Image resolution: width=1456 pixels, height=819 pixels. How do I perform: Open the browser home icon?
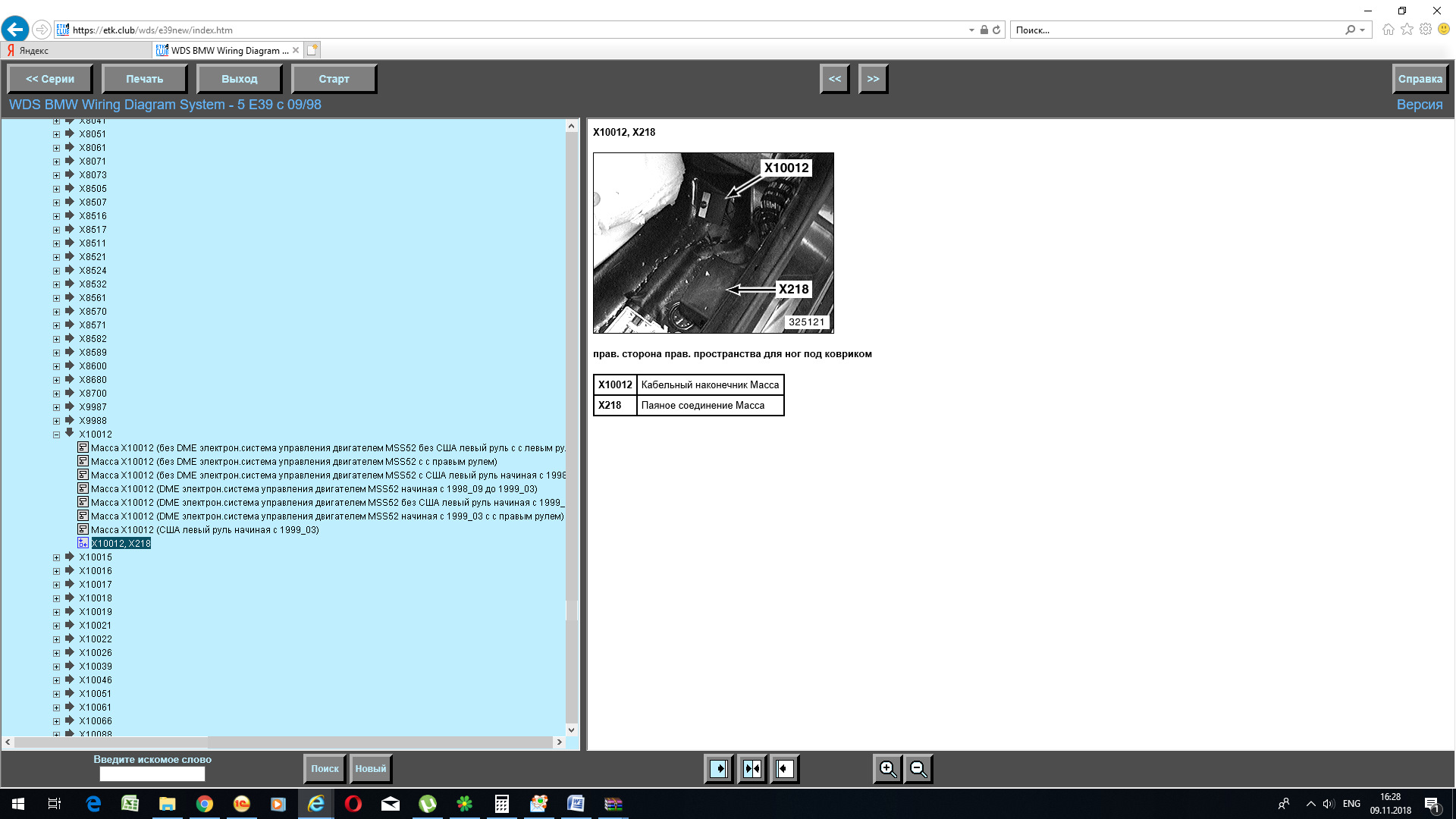pyautogui.click(x=1388, y=30)
